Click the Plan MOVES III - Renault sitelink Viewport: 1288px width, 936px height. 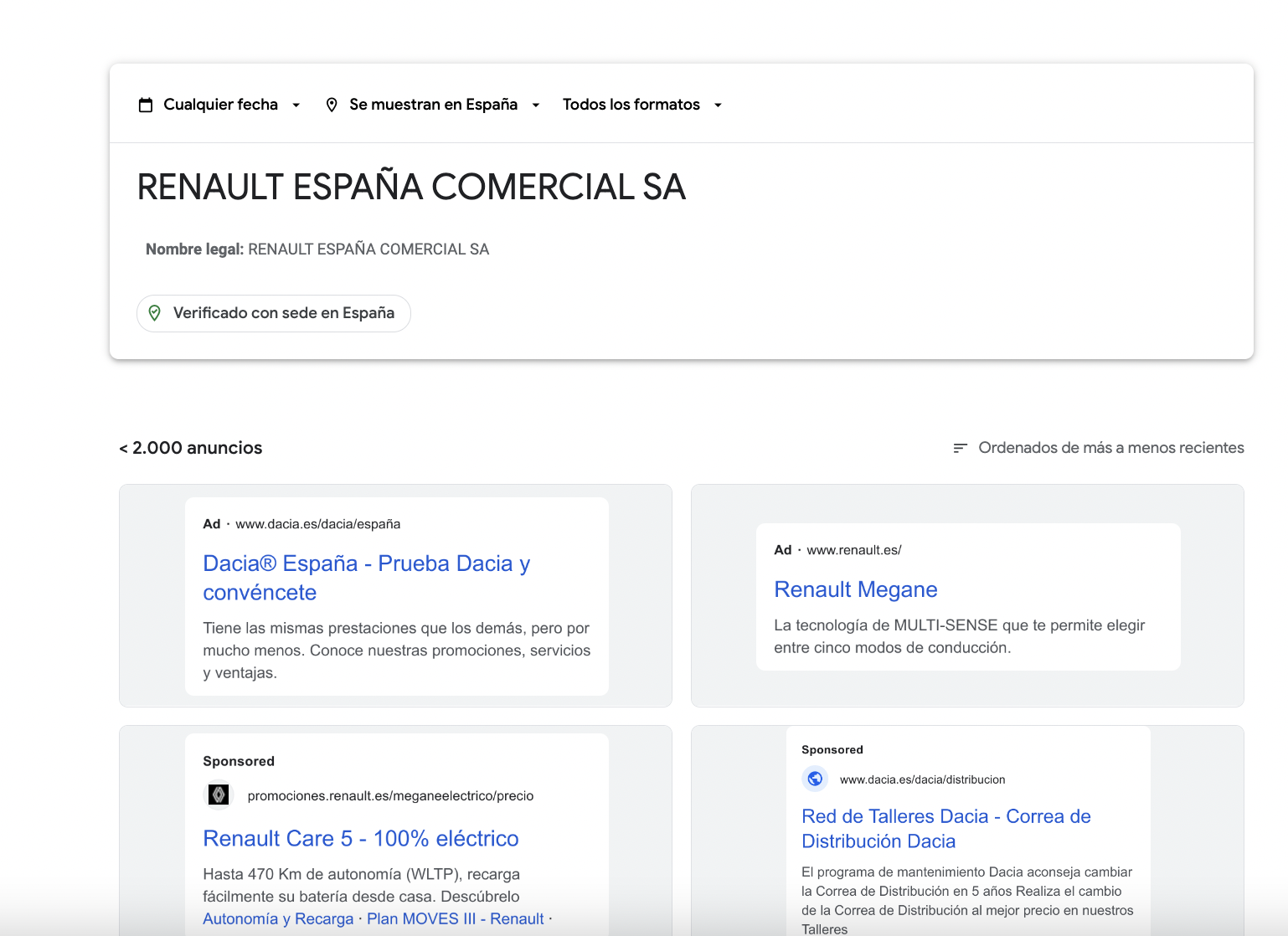(456, 918)
